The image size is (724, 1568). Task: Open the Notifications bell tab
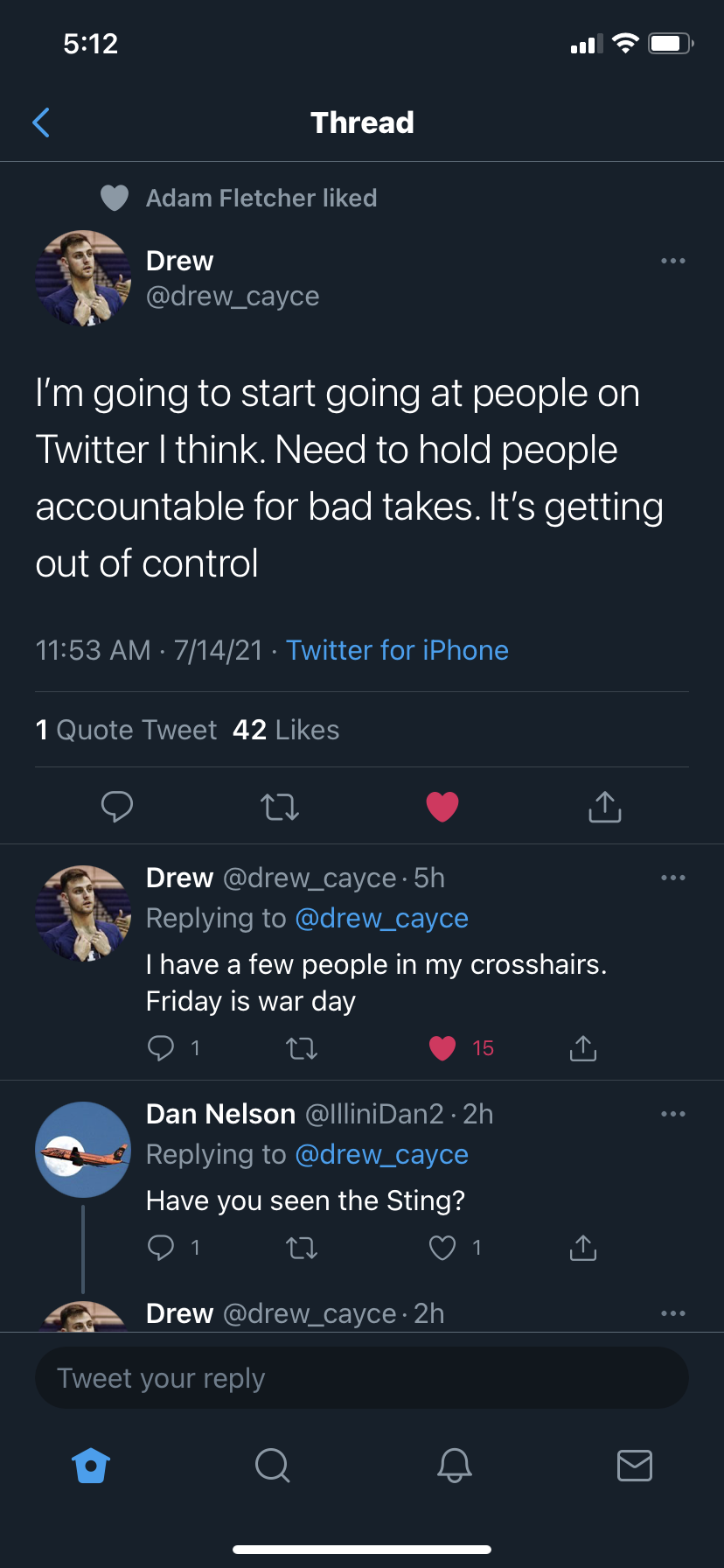coord(455,1465)
